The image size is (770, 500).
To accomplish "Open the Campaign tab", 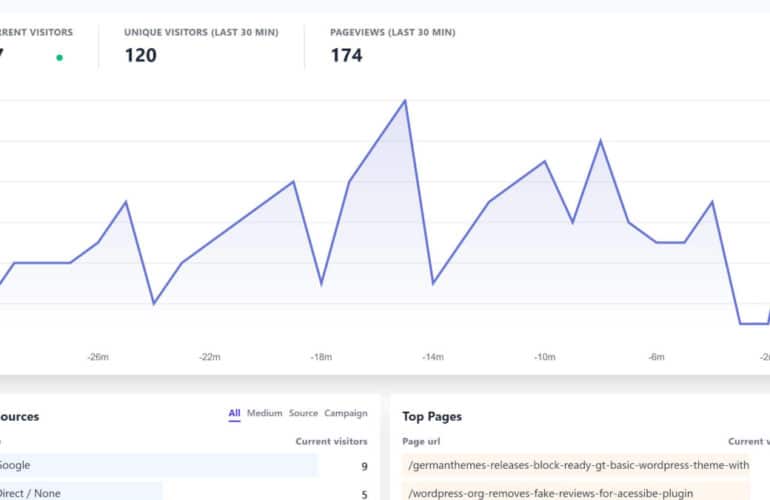I will (x=346, y=413).
